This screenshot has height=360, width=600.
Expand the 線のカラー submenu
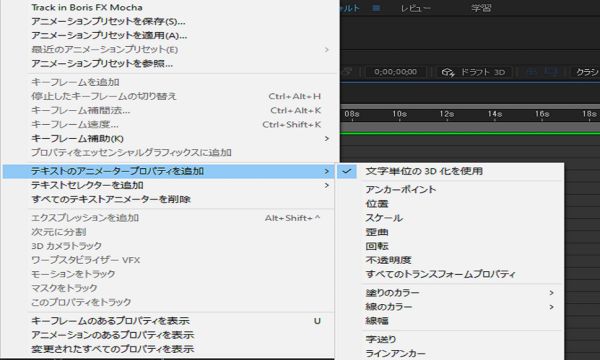click(450, 307)
